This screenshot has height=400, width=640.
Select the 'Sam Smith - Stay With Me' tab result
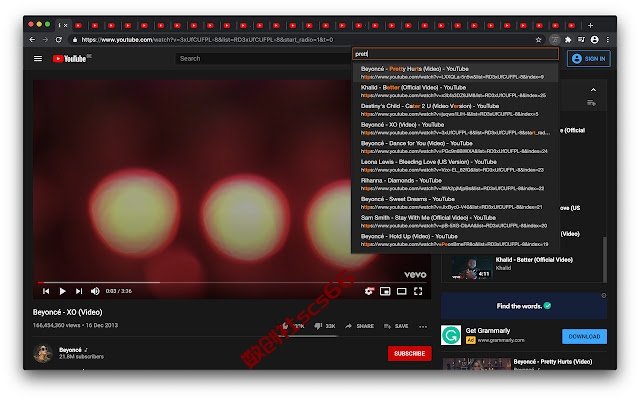point(455,221)
